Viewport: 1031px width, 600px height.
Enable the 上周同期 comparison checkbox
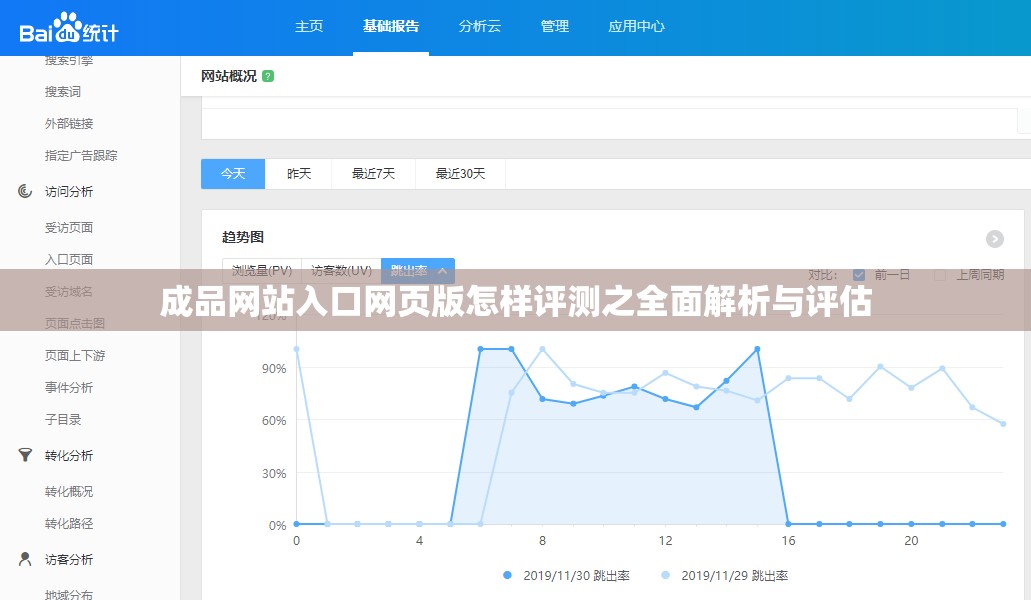940,275
